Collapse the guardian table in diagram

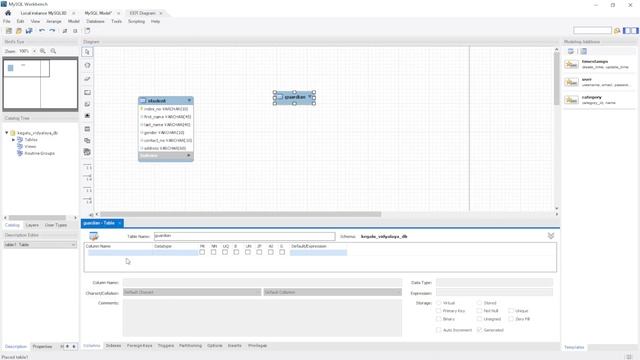click(309, 97)
